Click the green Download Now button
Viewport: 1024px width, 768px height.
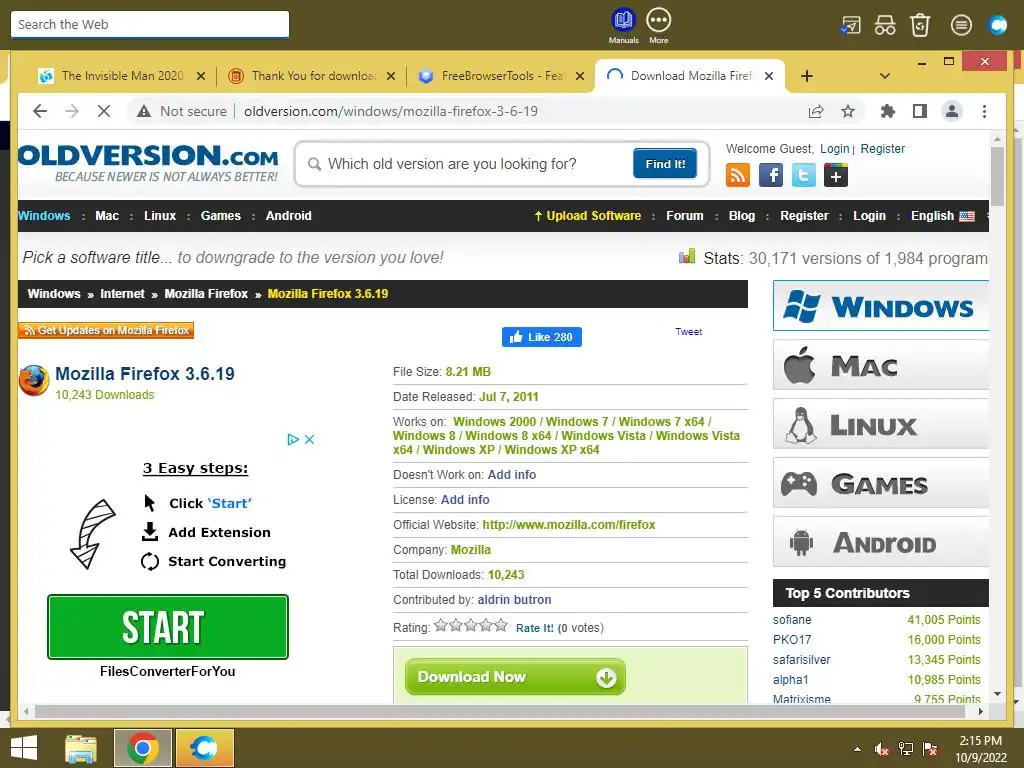(515, 677)
